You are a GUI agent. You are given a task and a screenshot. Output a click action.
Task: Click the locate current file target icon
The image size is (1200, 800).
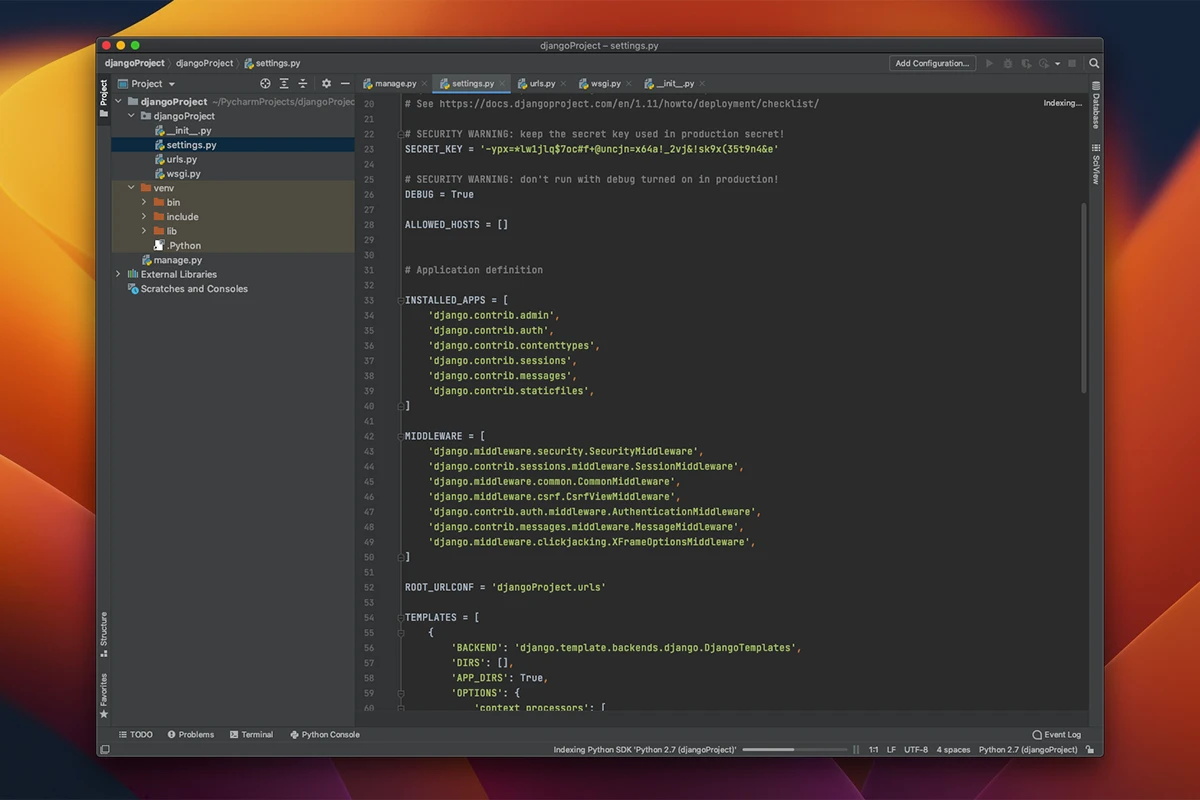tap(265, 84)
